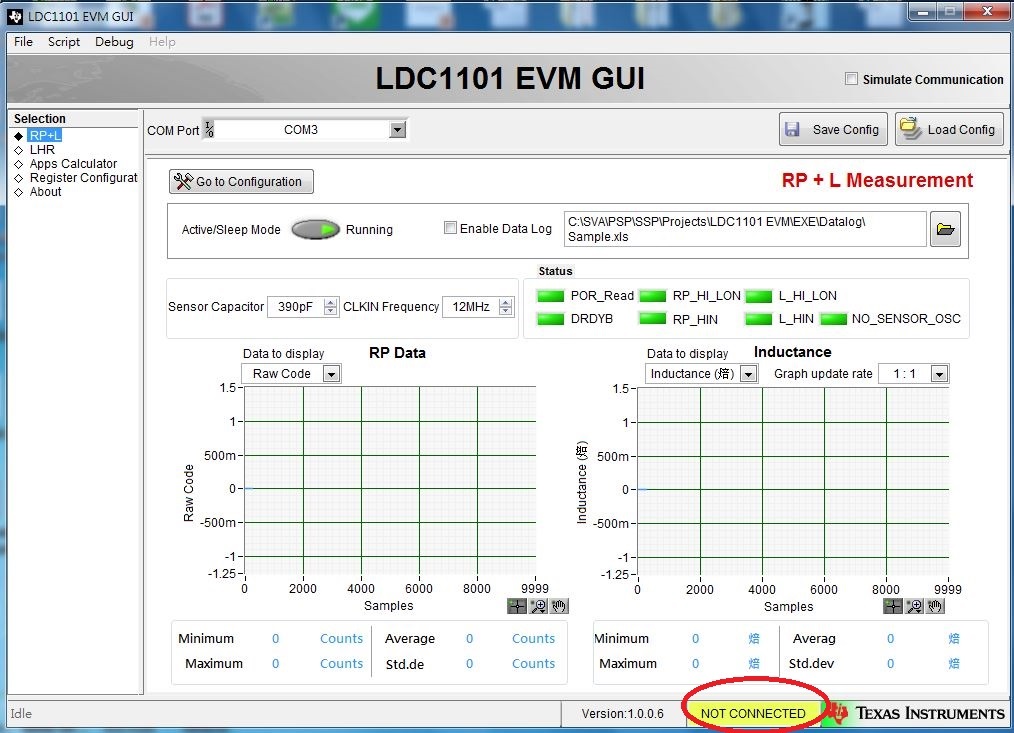This screenshot has width=1014, height=733.
Task: Open the Debug menu
Action: point(114,41)
